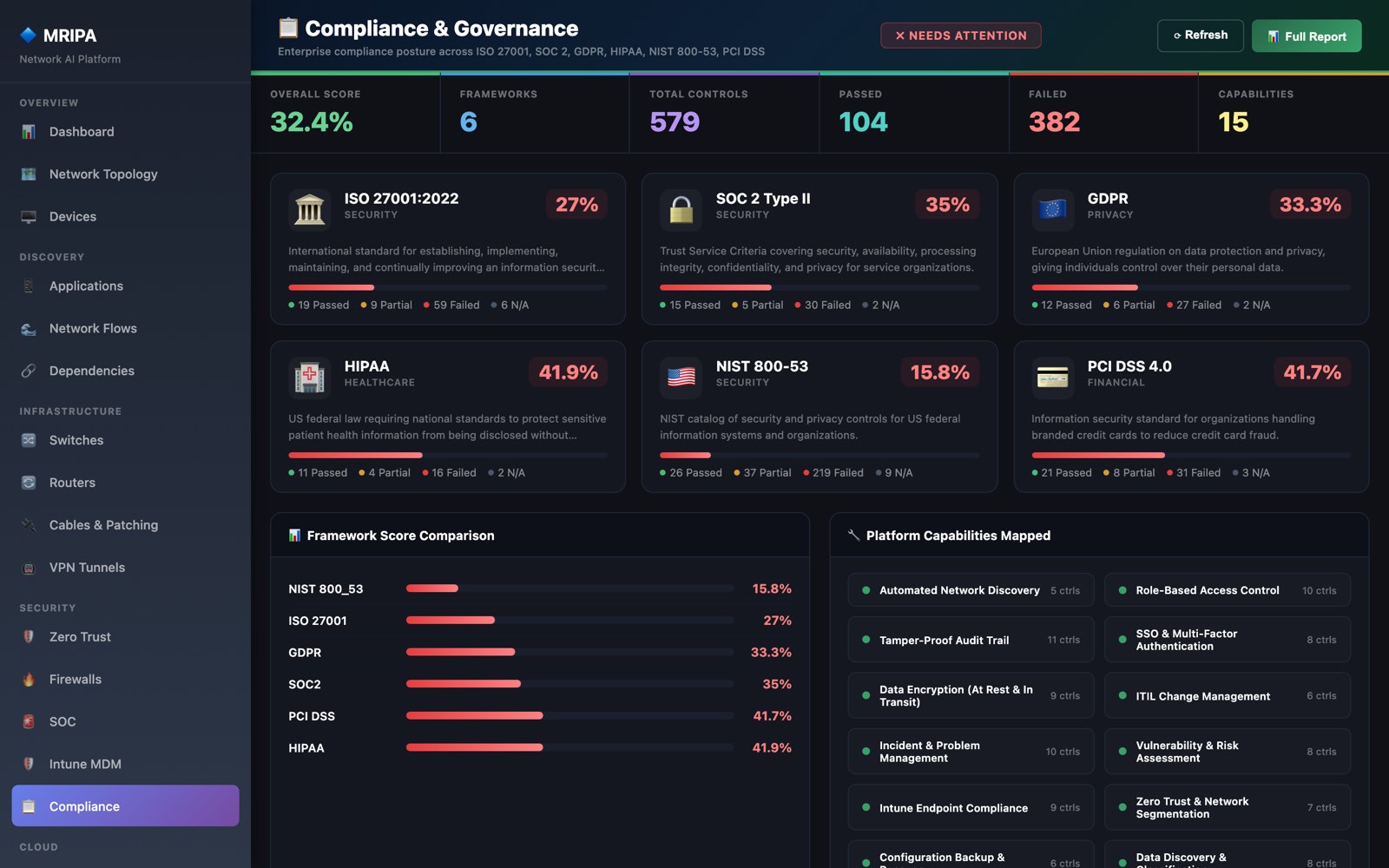Click the Firewalls flame icon

point(29,680)
